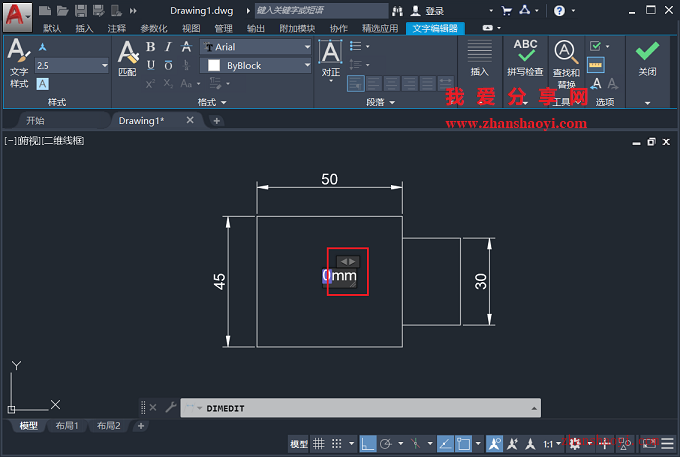Click the viewport label [俯视] control
This screenshot has width=680, height=457.
tap(29, 140)
